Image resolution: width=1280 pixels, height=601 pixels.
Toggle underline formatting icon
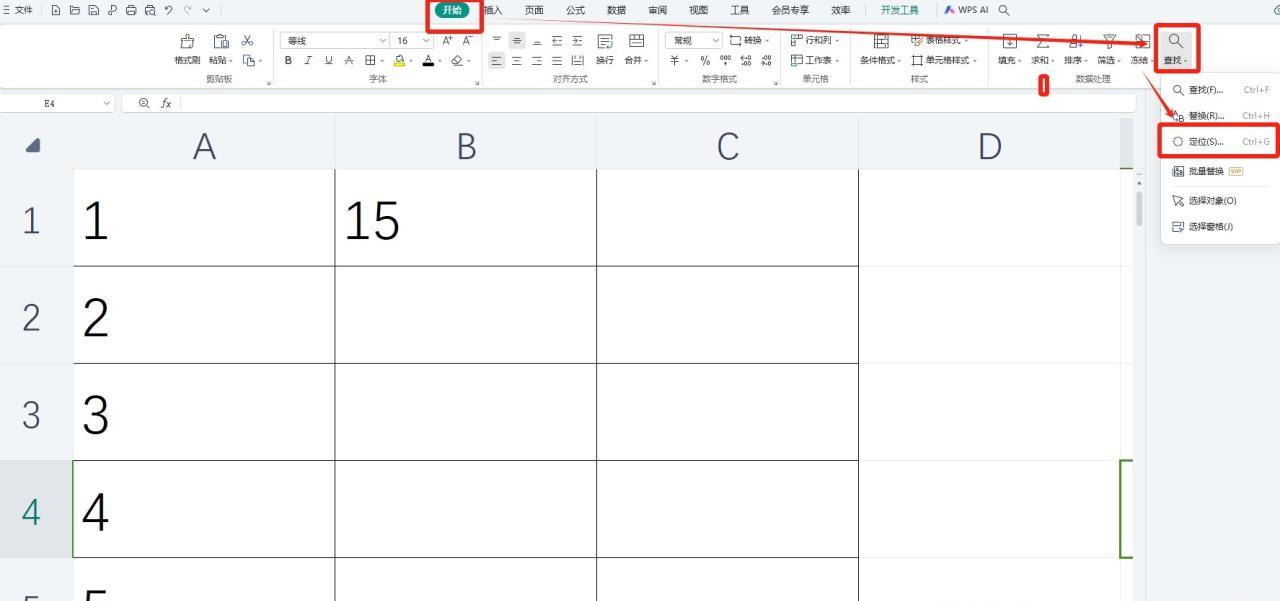tap(328, 60)
